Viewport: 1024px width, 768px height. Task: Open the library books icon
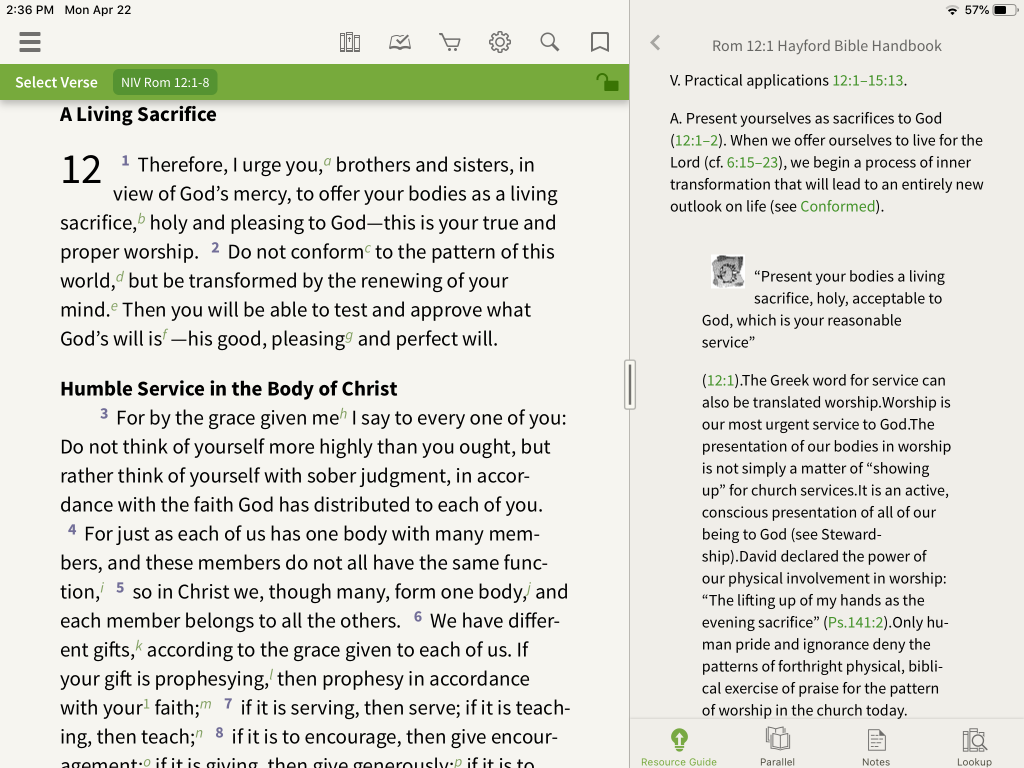[350, 42]
